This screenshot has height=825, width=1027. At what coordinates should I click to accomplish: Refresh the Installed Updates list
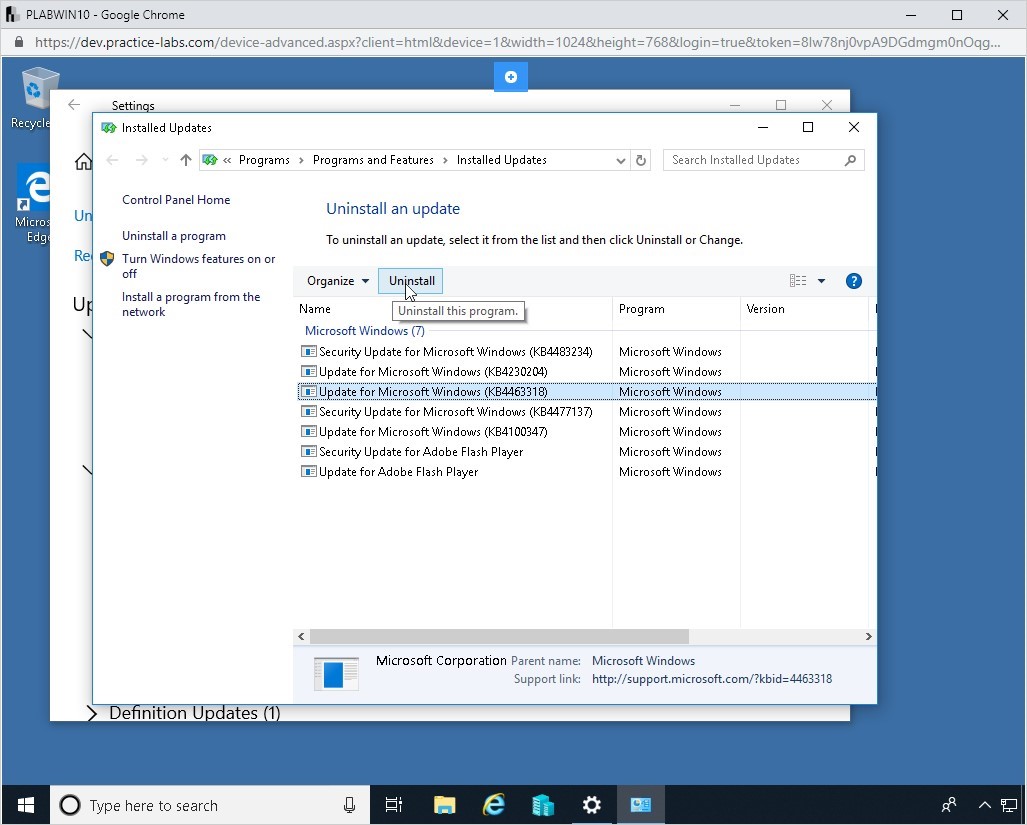pos(641,160)
